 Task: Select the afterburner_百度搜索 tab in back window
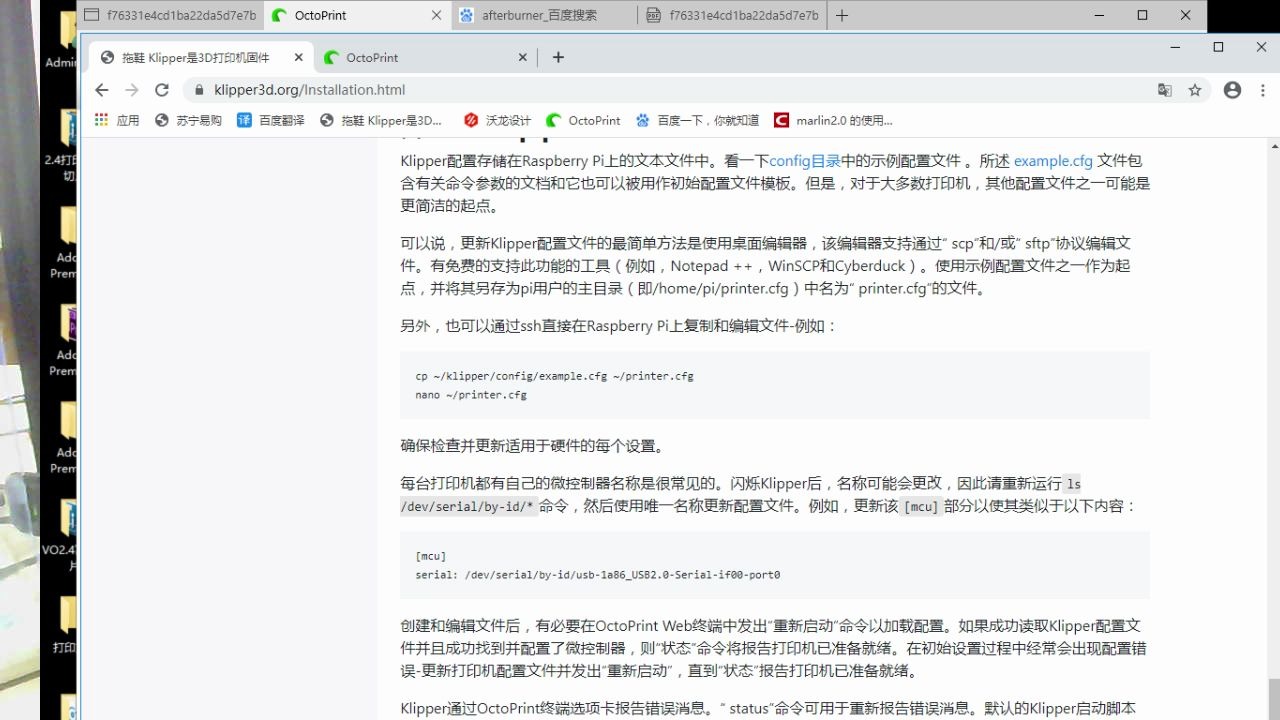point(543,15)
